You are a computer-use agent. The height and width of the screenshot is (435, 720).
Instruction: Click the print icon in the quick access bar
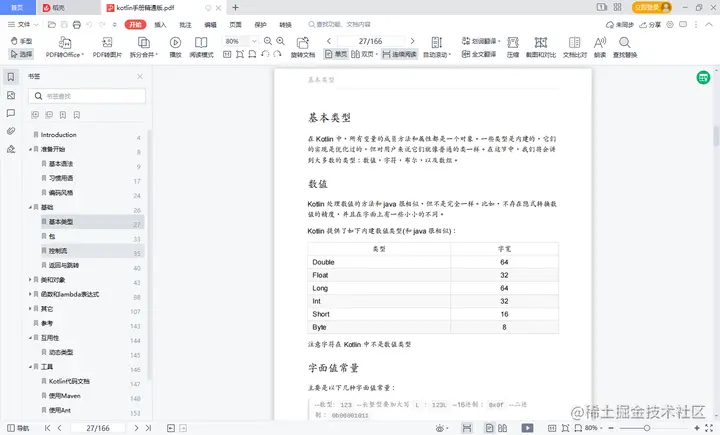[x=77, y=24]
